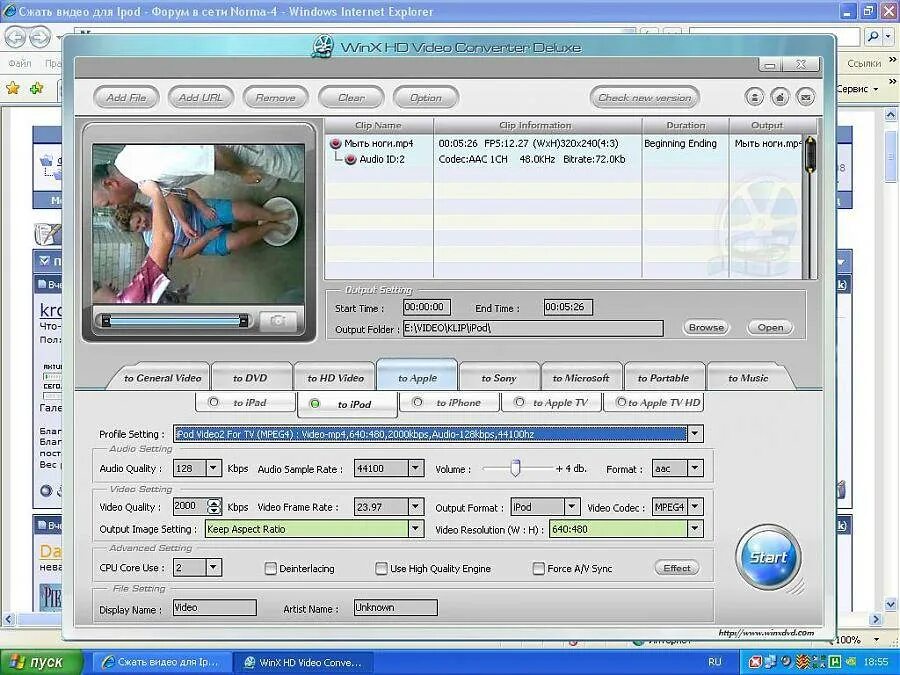
Task: Switch to the to Music tab
Action: click(748, 378)
